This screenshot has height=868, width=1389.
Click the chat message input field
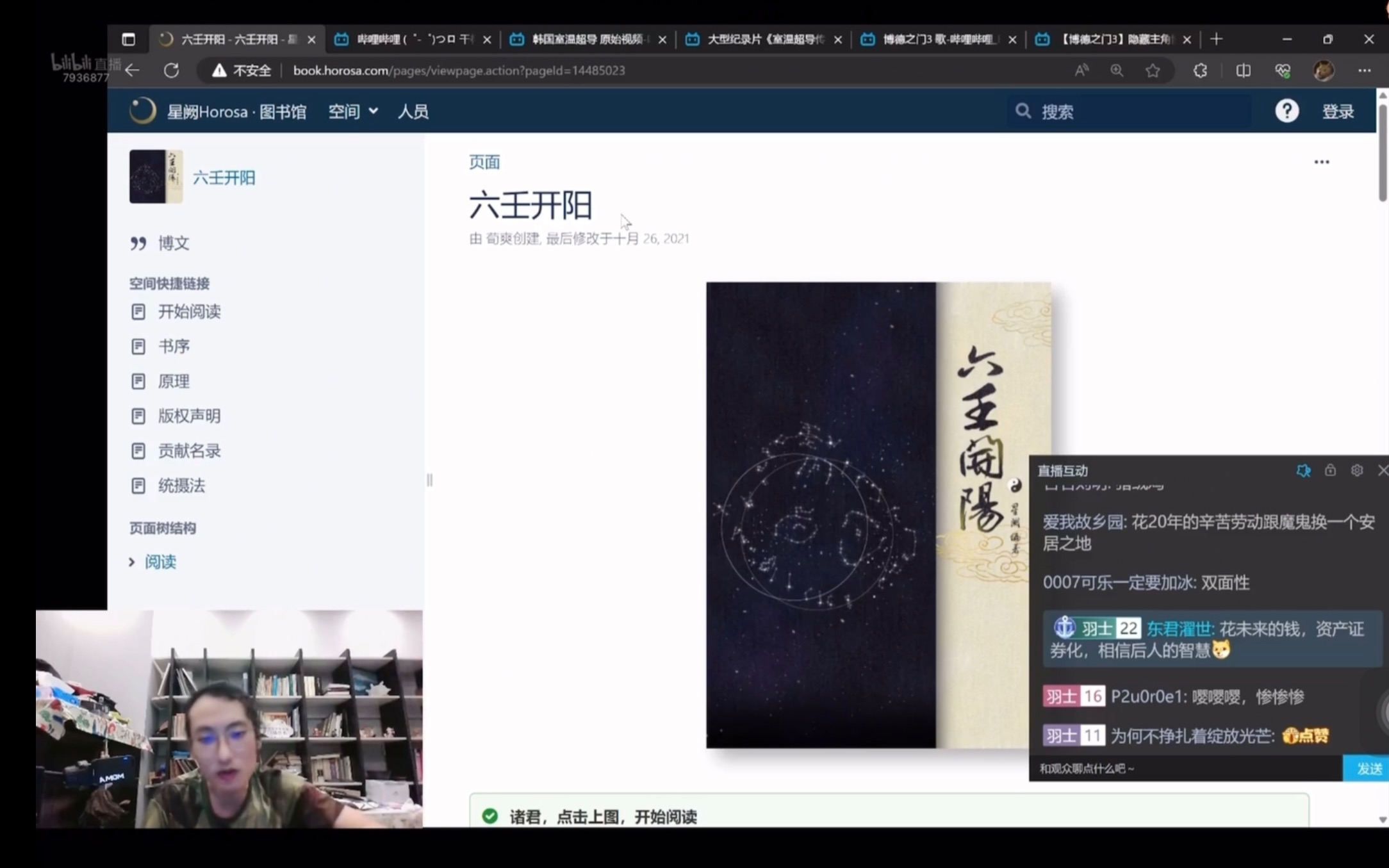(1186, 768)
